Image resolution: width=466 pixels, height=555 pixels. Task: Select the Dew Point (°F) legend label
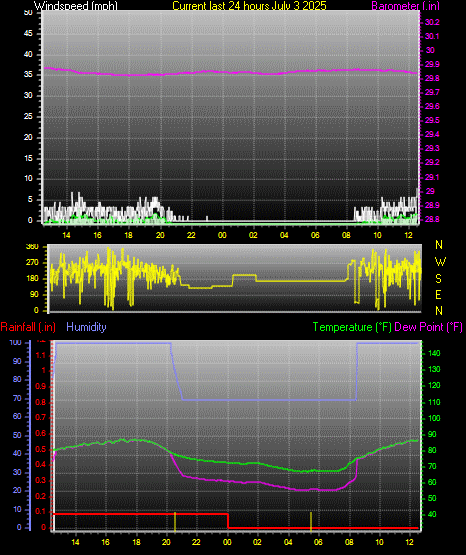click(428, 327)
